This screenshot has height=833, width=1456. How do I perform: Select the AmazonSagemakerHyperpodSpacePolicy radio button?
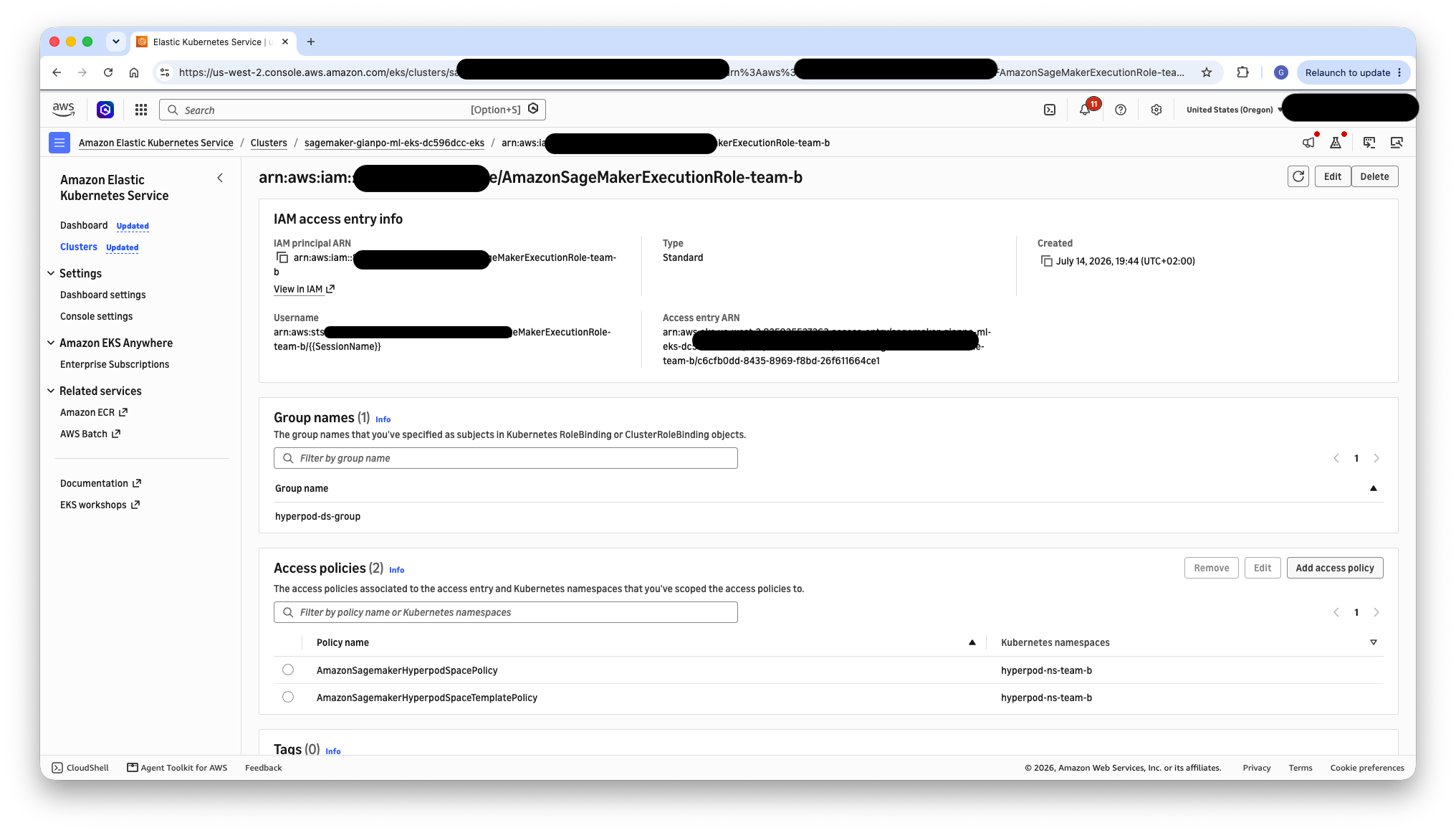point(288,670)
